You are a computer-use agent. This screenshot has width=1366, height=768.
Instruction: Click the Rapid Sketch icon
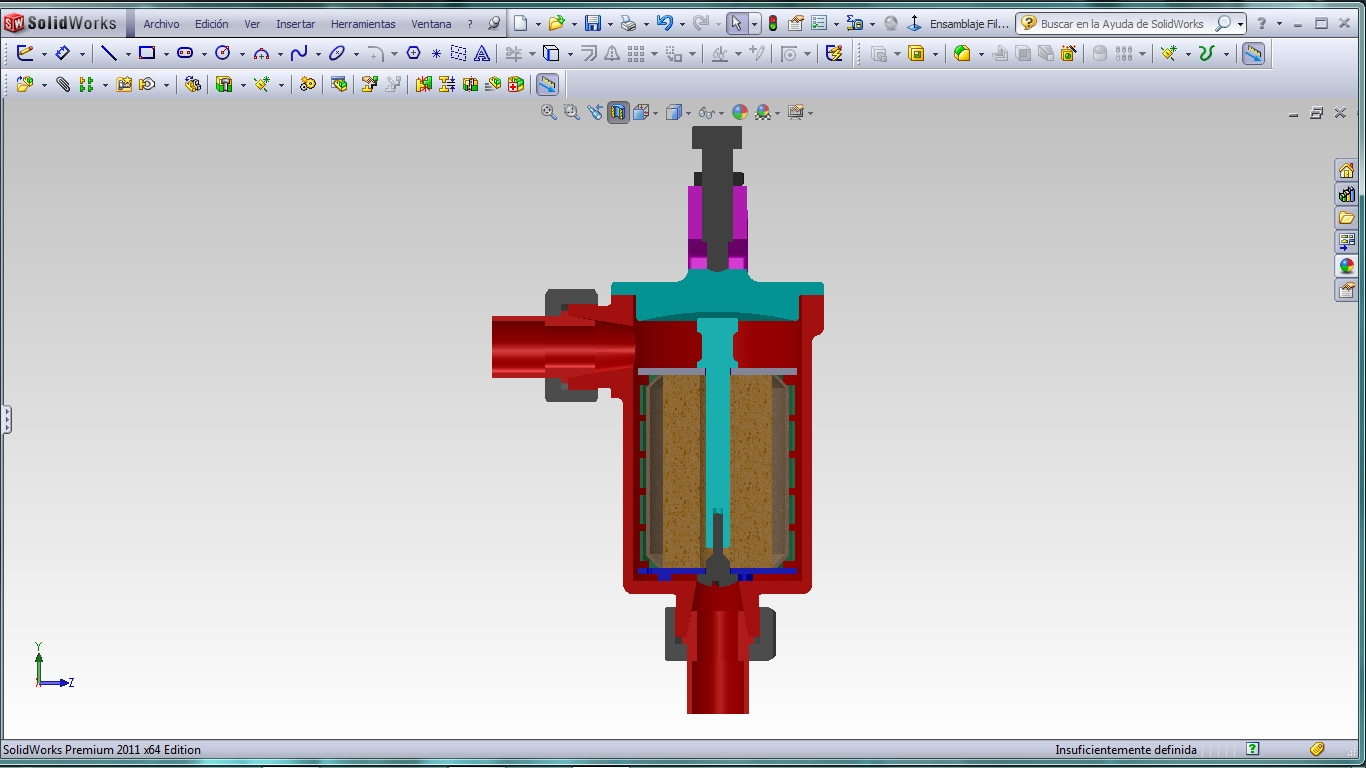834,54
